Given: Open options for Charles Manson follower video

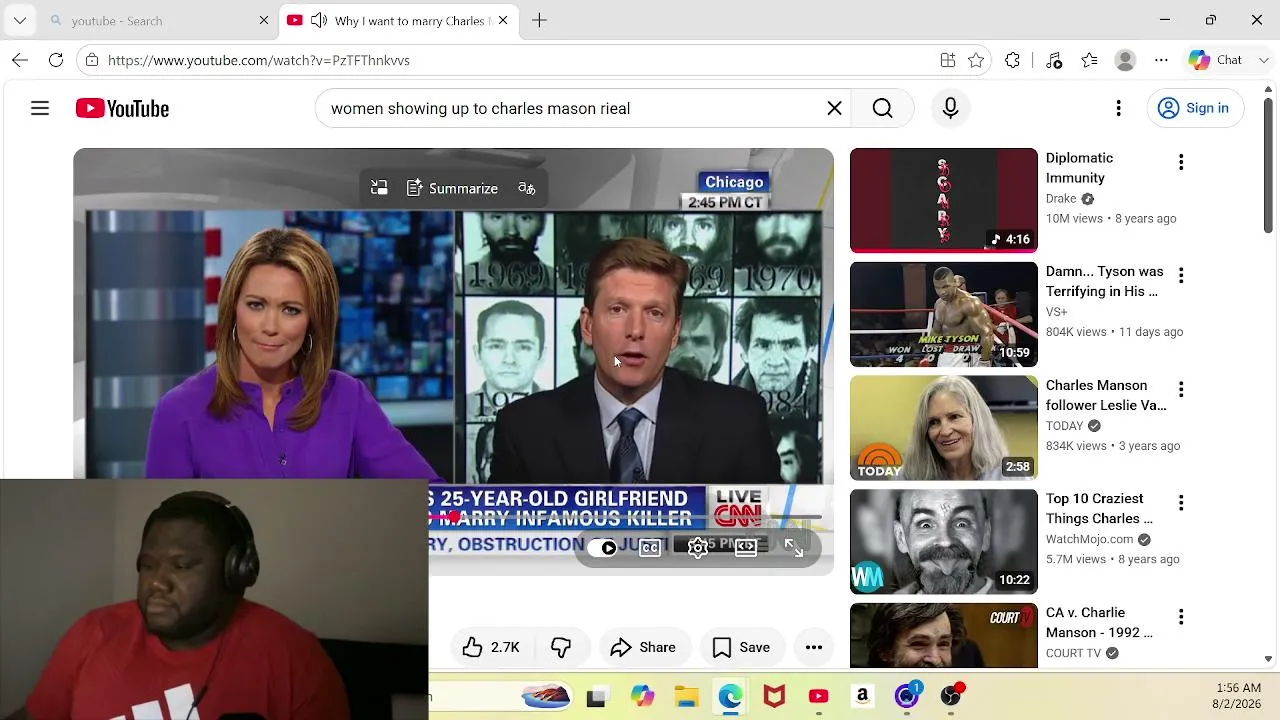Looking at the screenshot, I should click(x=1181, y=389).
